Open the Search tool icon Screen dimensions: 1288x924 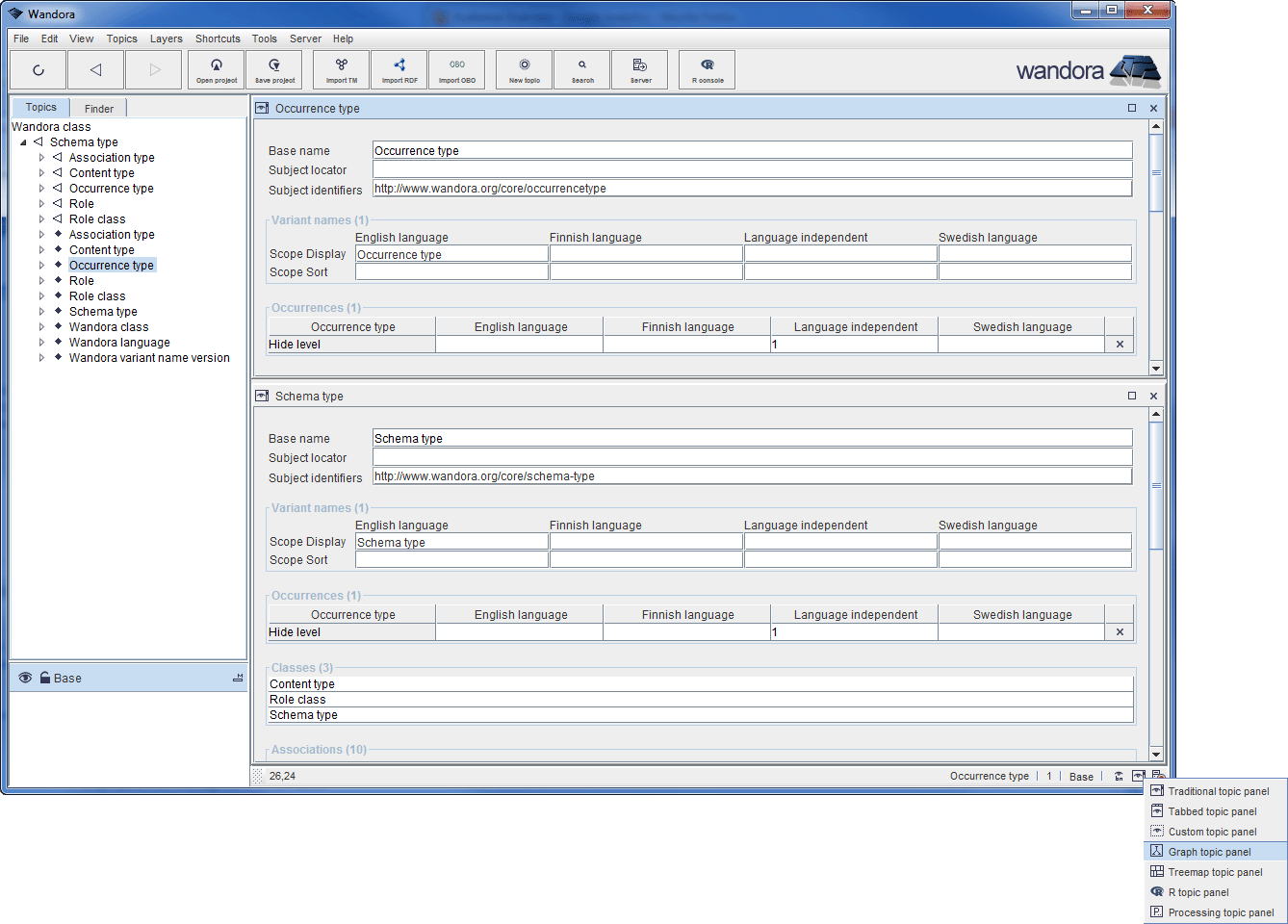(x=580, y=69)
